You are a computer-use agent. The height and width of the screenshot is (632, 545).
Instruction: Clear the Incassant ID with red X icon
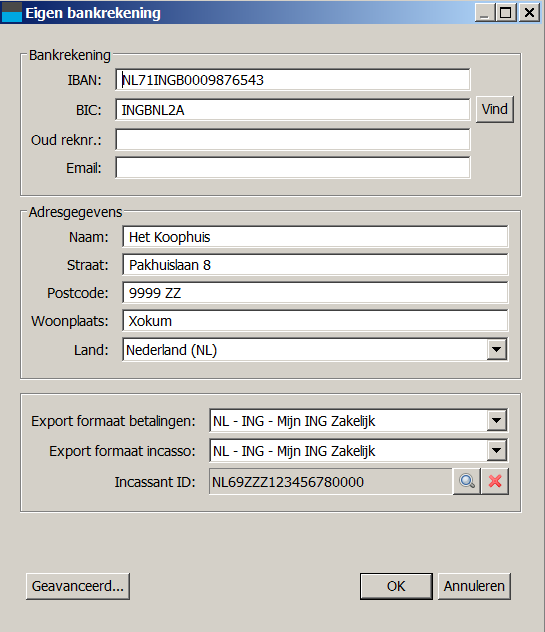(495, 481)
